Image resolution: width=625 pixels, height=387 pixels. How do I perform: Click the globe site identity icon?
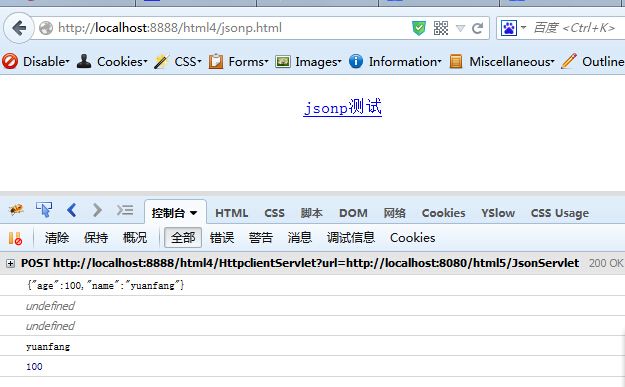(46, 28)
